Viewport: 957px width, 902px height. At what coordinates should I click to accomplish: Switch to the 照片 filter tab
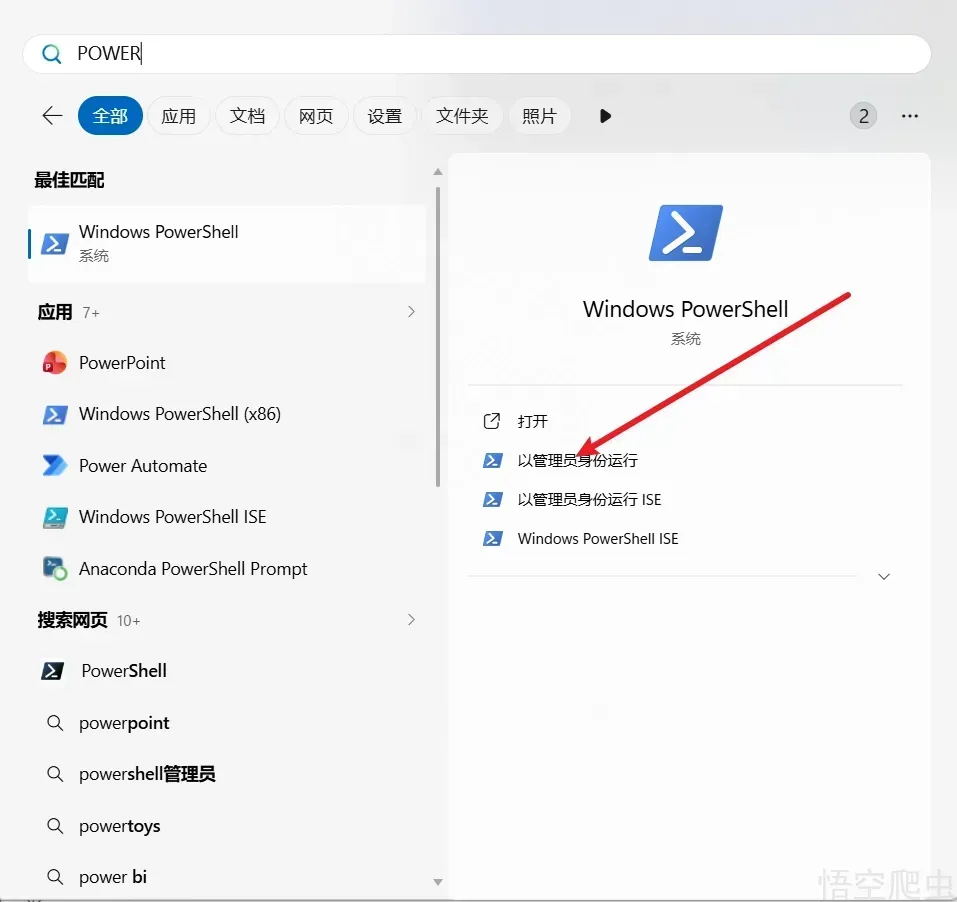tap(539, 115)
